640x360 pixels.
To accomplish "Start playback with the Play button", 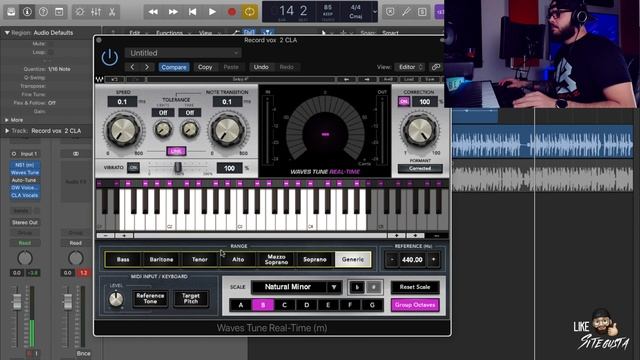I will click(x=212, y=12).
